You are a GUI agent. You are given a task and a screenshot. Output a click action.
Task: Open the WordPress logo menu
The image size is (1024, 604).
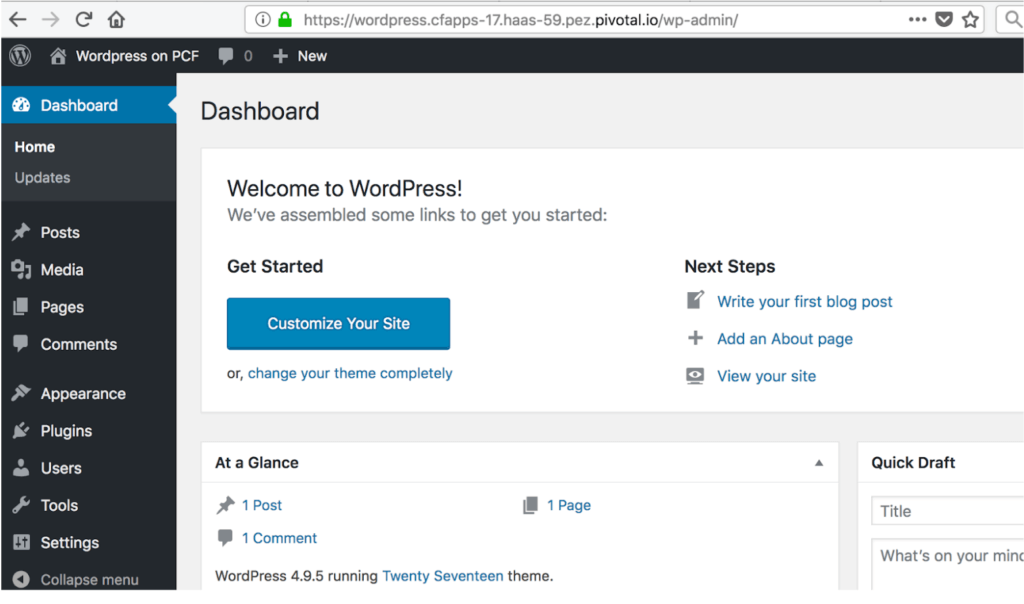[x=20, y=56]
